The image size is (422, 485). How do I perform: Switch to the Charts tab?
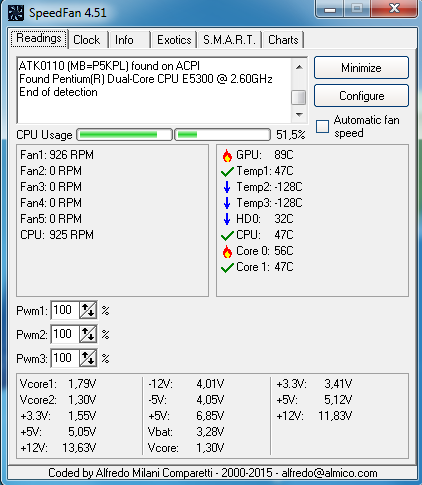[x=283, y=40]
